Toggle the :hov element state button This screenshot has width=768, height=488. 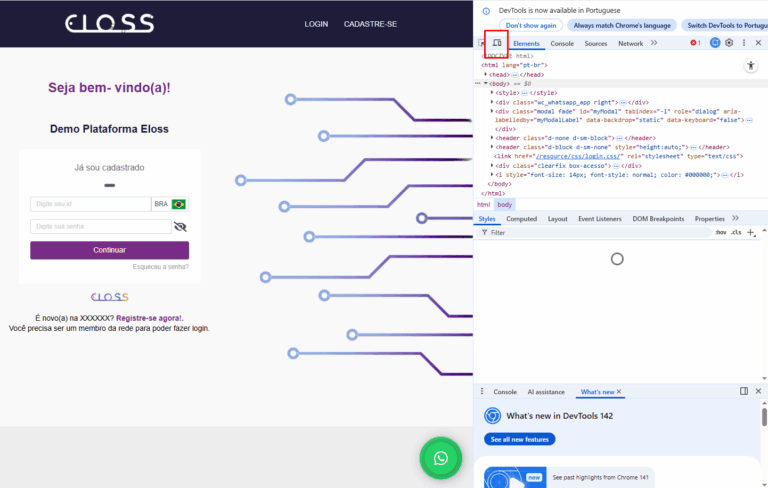720,232
